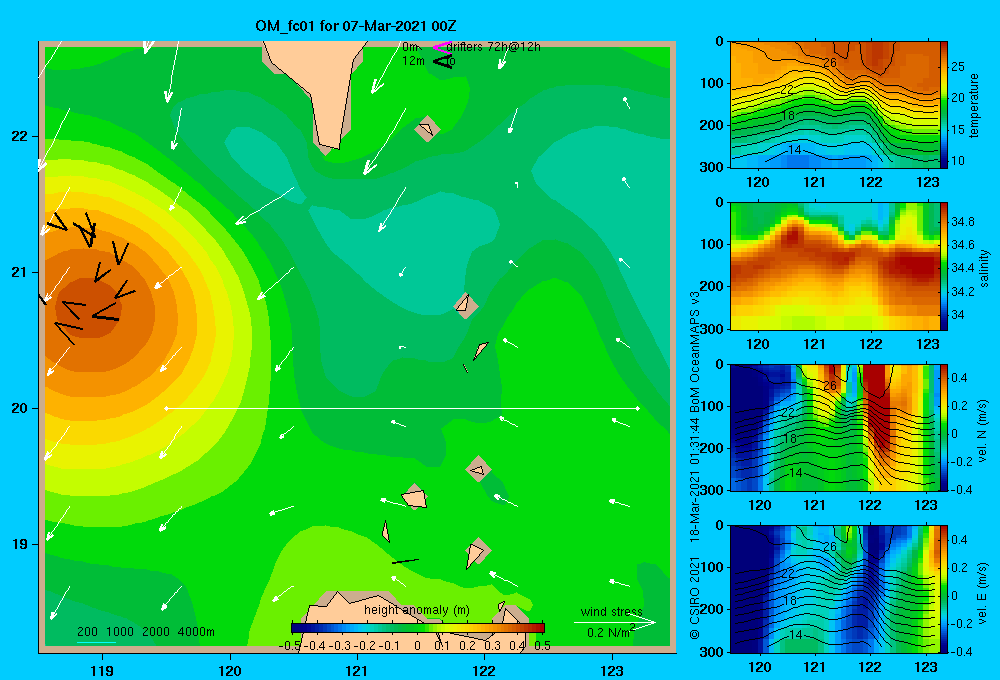Click the longitude label 119 on main map

[103, 670]
